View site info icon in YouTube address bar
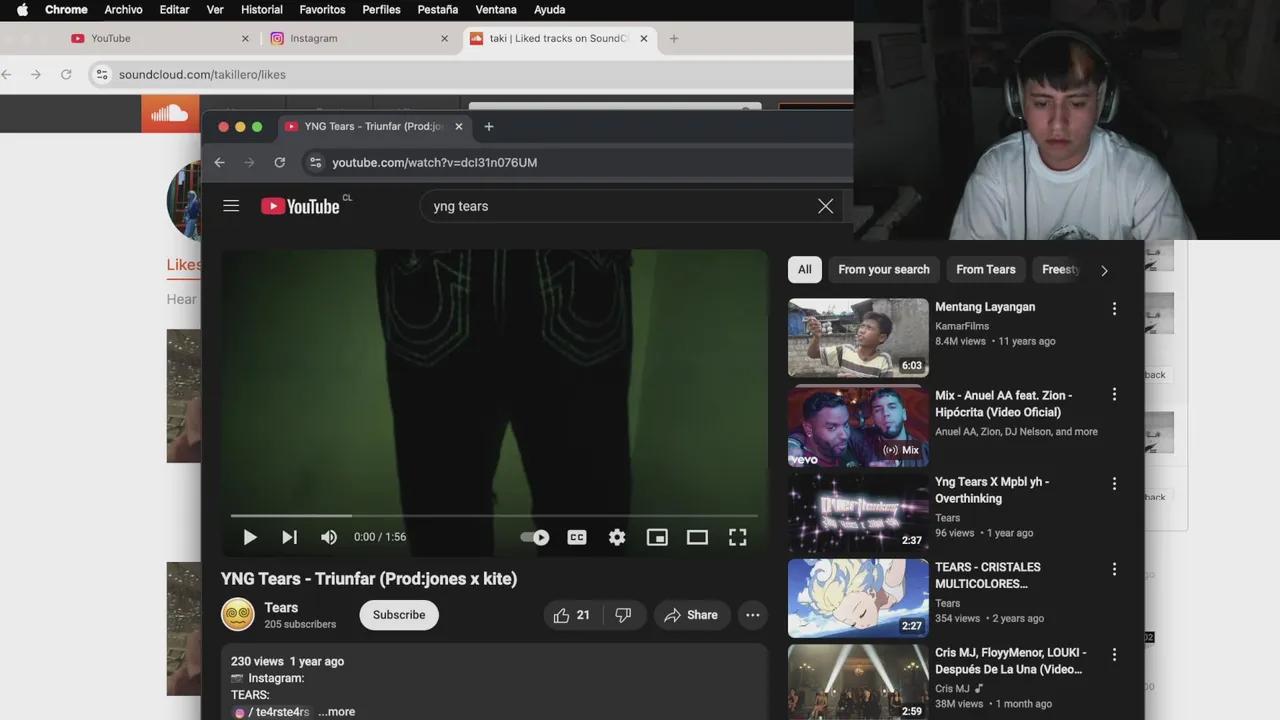Viewport: 1280px width, 720px height. [x=315, y=162]
